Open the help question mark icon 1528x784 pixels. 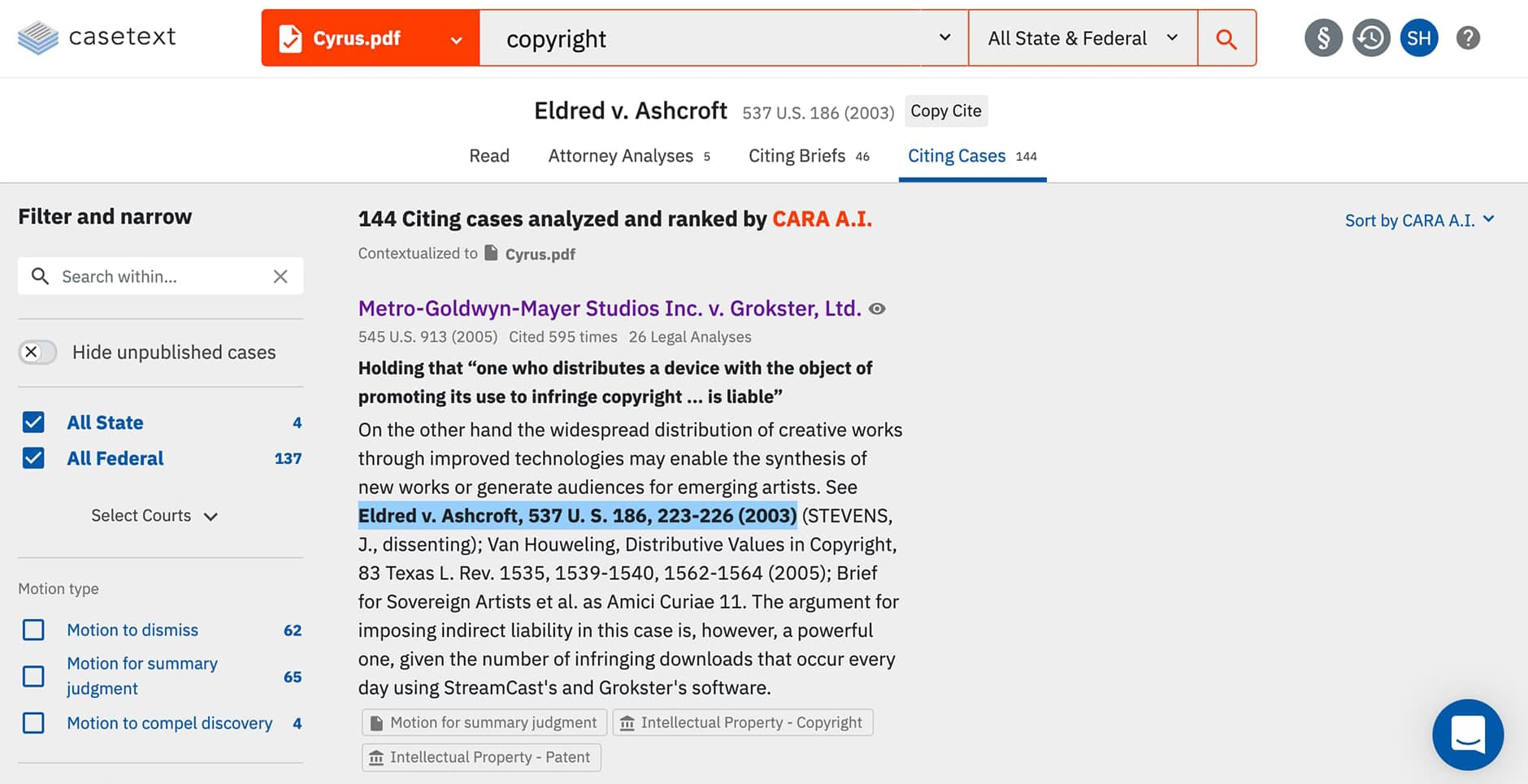tap(1468, 38)
